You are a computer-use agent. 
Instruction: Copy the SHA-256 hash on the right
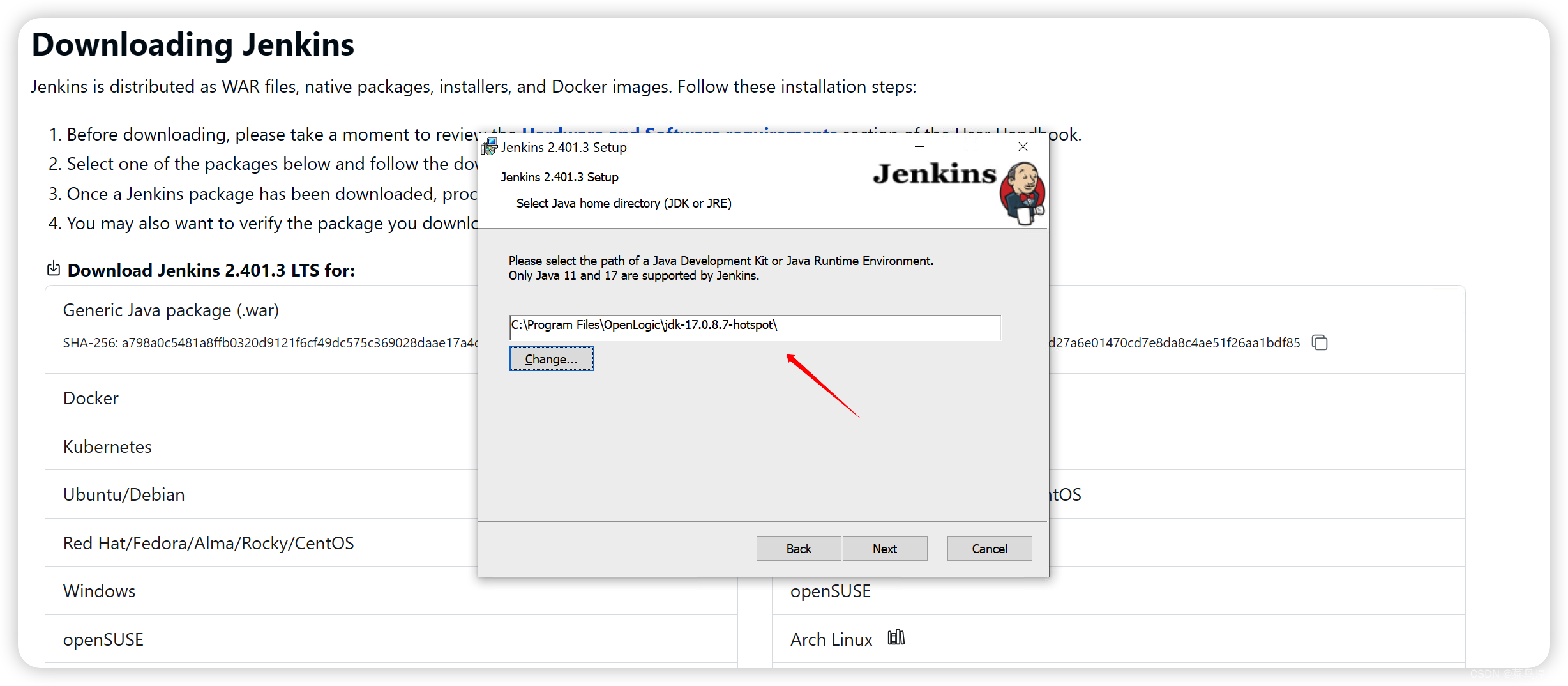tap(1320, 342)
